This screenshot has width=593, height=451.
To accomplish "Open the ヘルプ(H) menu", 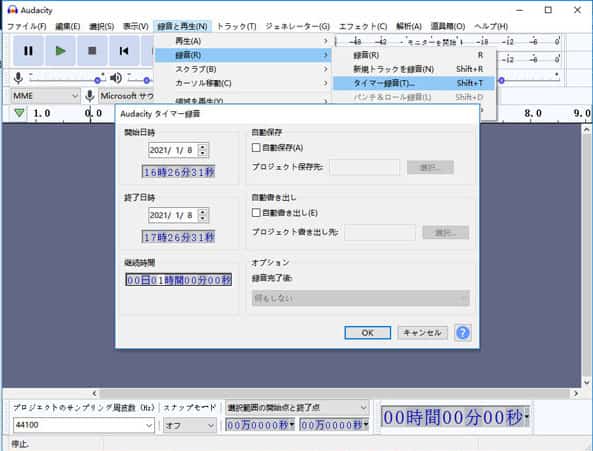I will tap(491, 26).
